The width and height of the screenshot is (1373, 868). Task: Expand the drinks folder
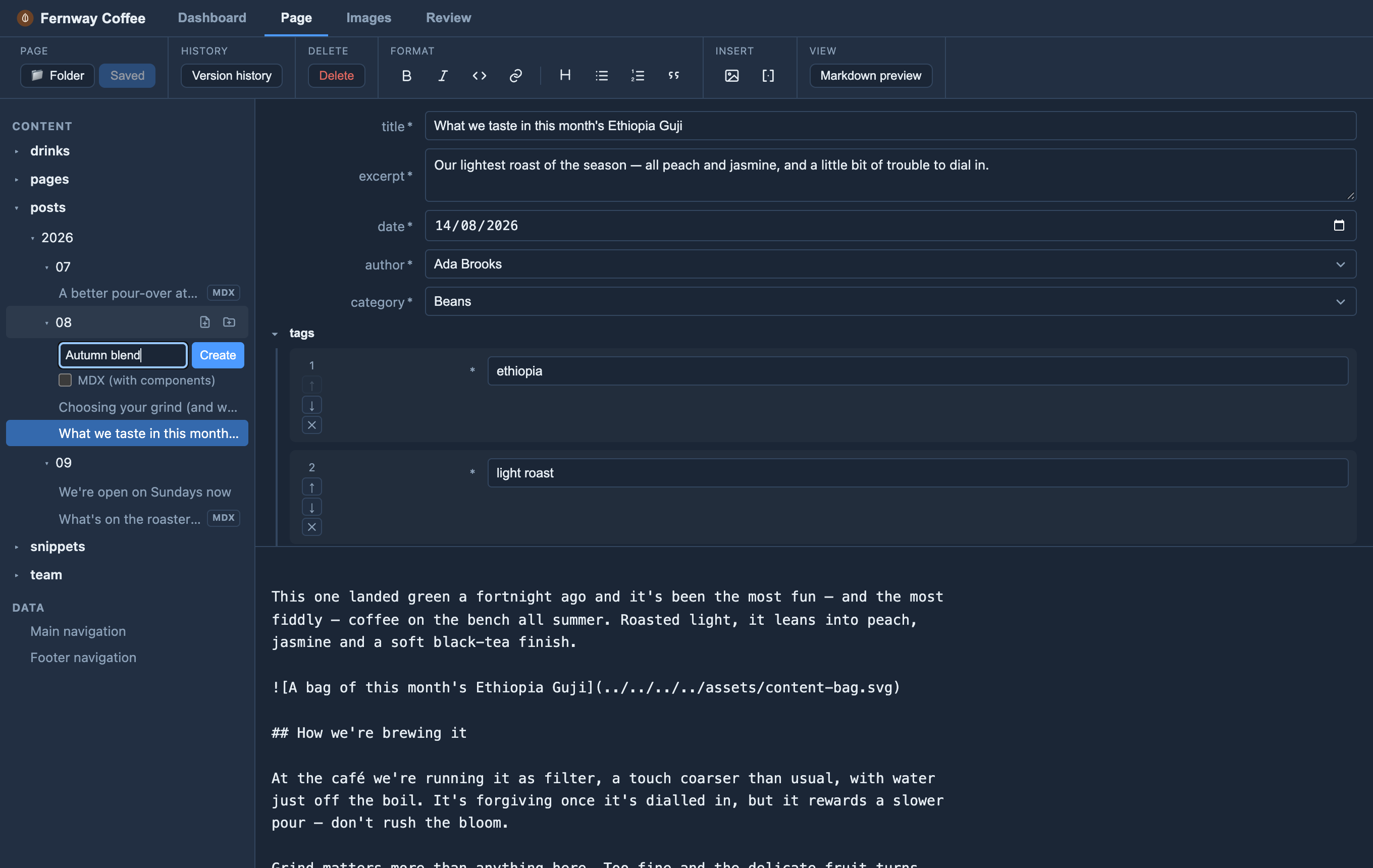(17, 151)
